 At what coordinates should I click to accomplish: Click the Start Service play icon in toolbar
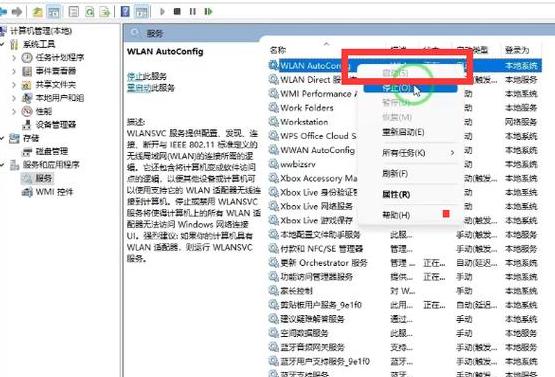162,12
